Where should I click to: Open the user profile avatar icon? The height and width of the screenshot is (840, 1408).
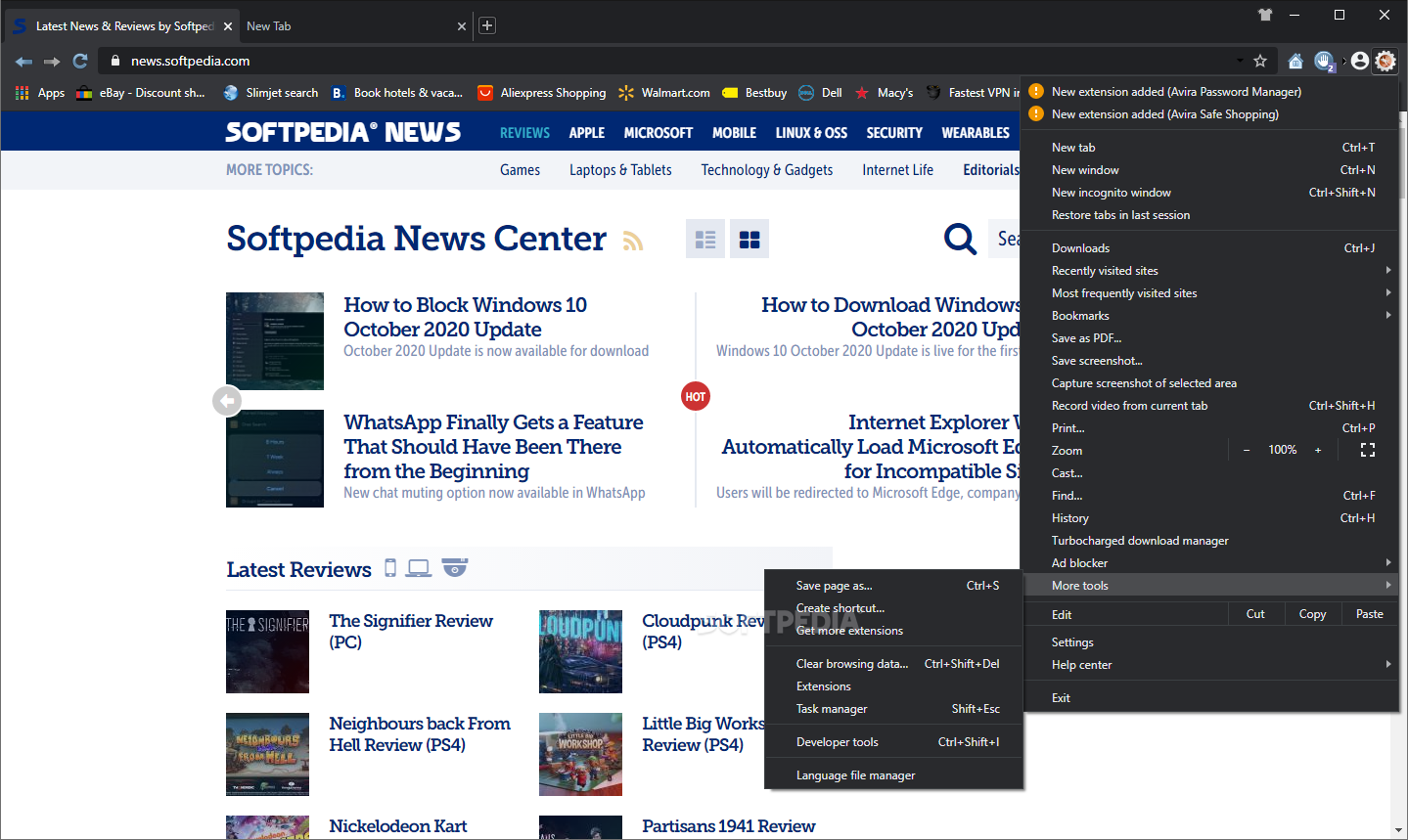1360,61
